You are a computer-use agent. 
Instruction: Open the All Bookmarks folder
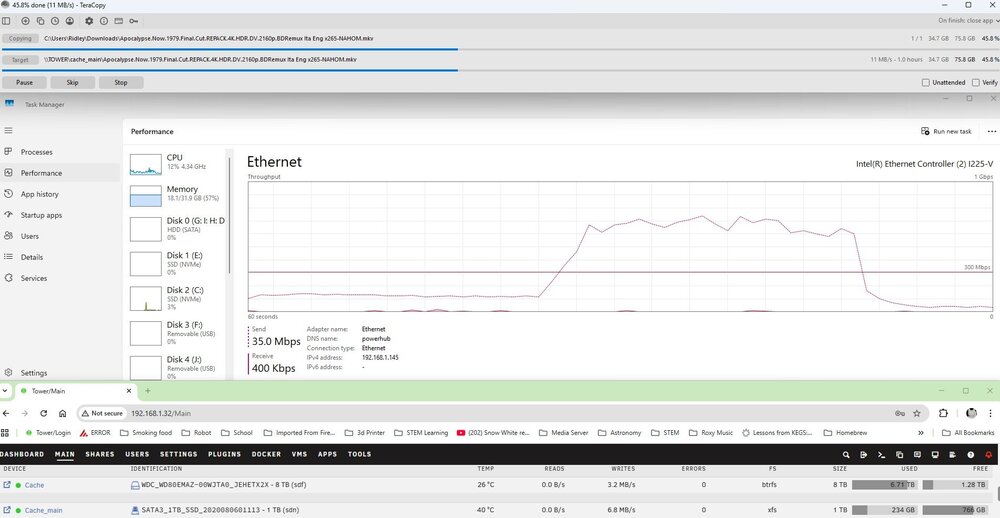click(968, 433)
